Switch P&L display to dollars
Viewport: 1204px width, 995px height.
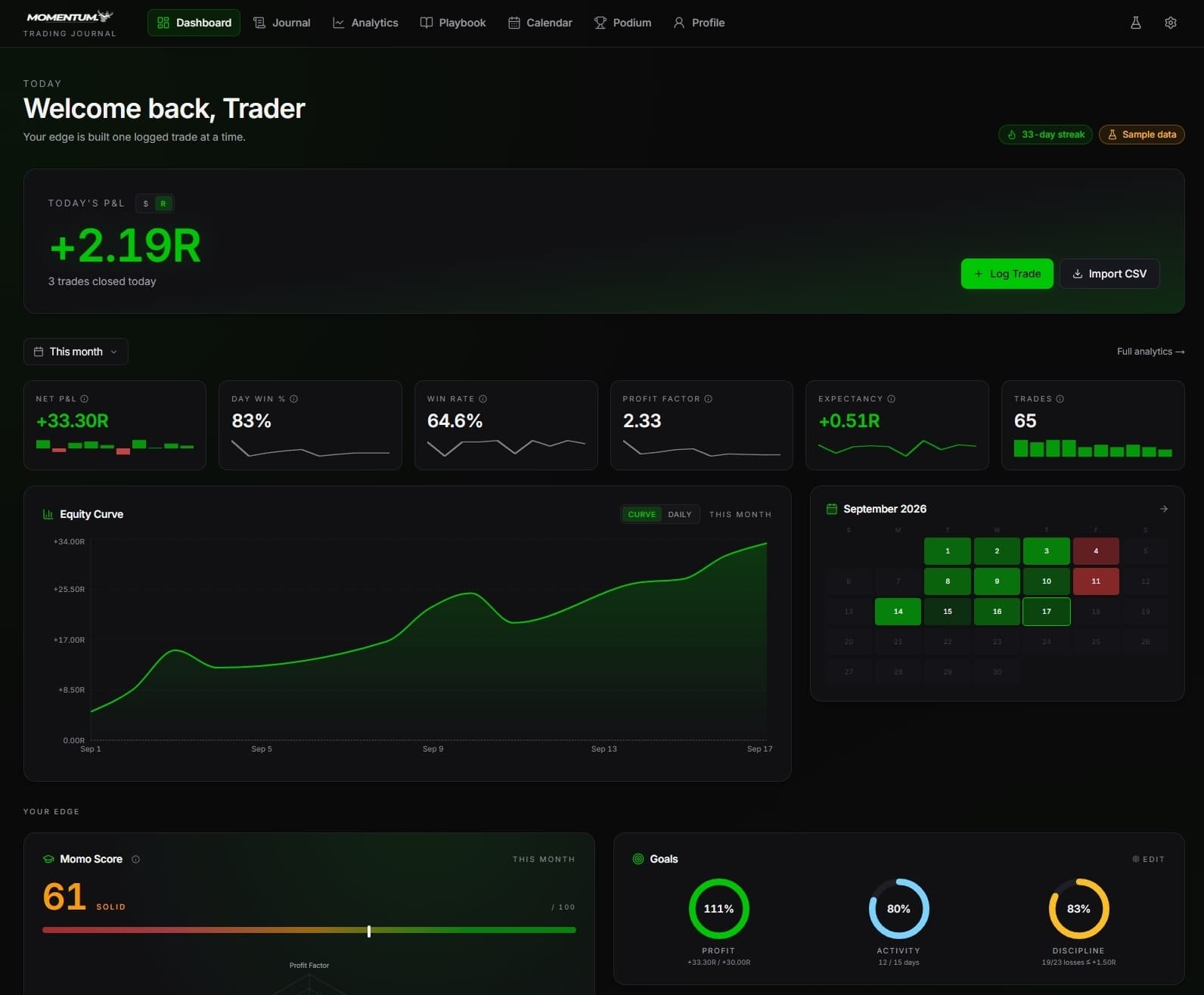coord(146,203)
